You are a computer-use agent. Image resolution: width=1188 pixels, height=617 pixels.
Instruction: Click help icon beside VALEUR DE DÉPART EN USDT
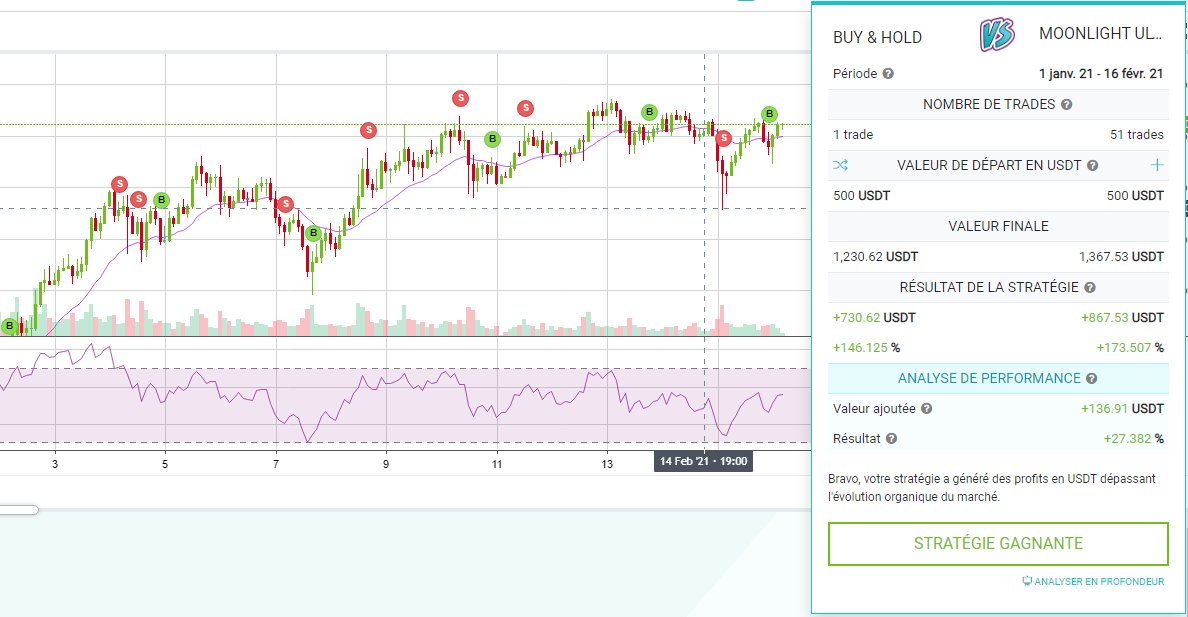pyautogui.click(x=1092, y=165)
